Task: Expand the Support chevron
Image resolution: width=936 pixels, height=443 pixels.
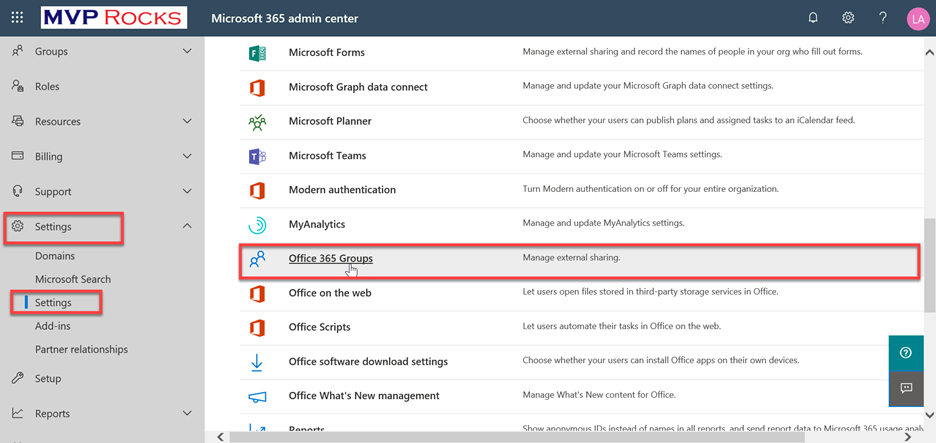Action: 187,191
